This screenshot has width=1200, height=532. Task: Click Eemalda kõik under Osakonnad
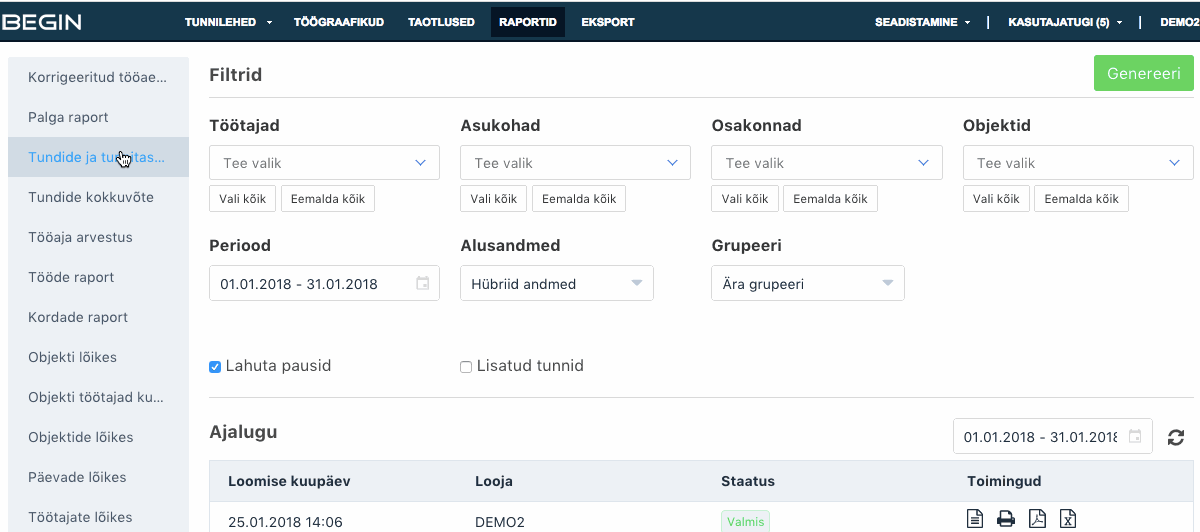[x=830, y=199]
